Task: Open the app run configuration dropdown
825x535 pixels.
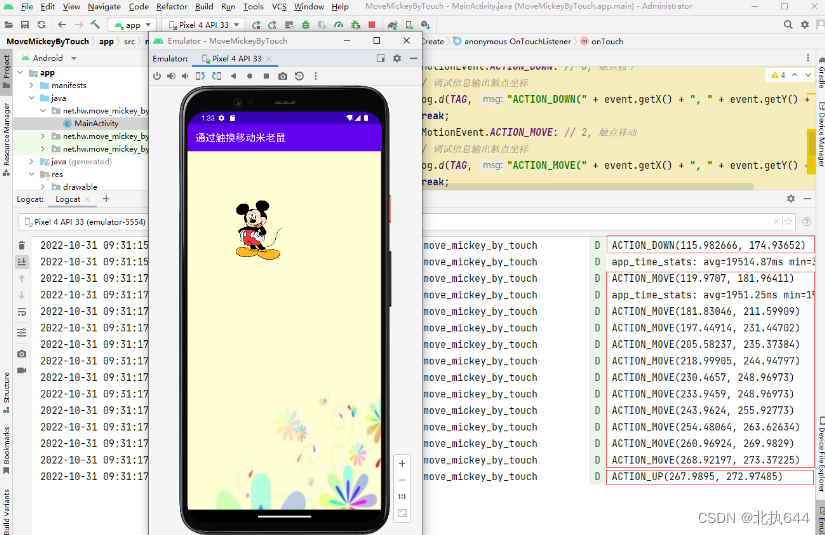Action: [x=132, y=25]
